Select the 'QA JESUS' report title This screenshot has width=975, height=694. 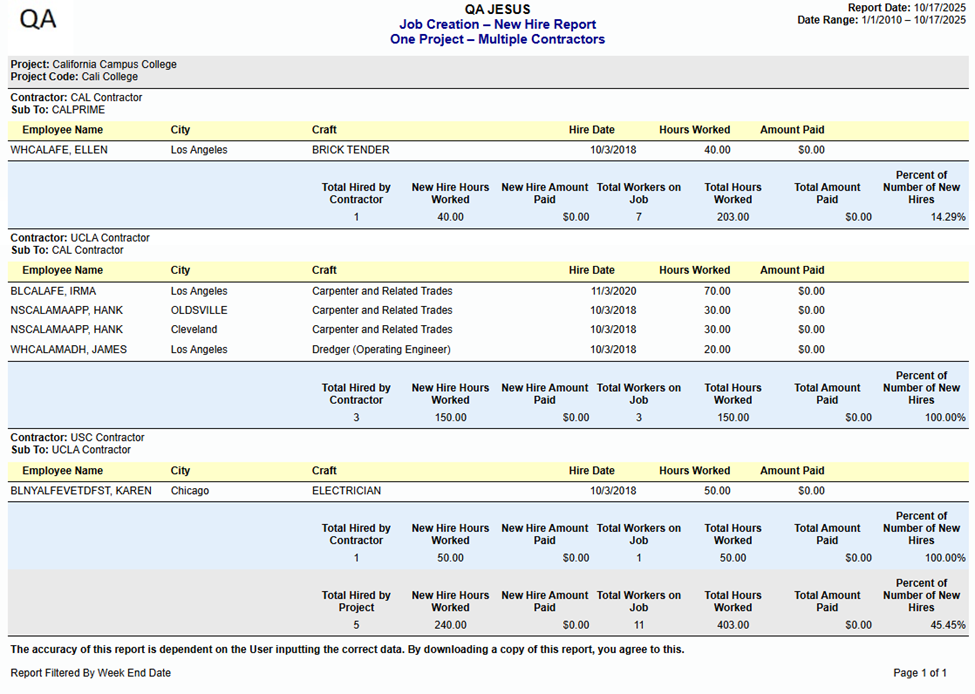(497, 9)
